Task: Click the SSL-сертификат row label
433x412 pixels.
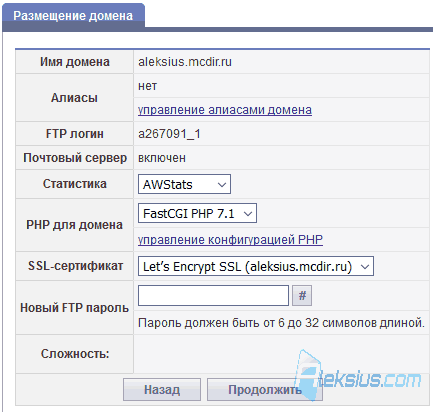Action: coord(75,266)
